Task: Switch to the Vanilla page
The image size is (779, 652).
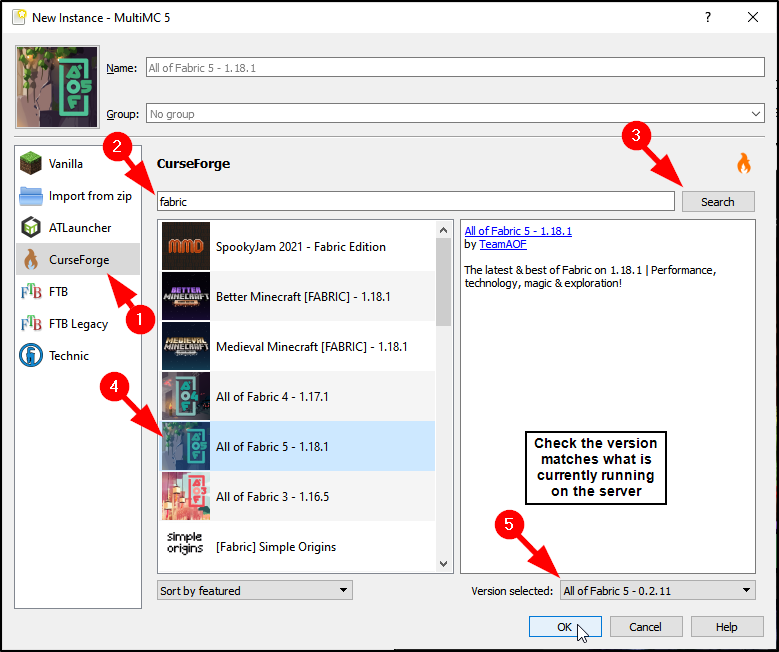Action: click(78, 163)
